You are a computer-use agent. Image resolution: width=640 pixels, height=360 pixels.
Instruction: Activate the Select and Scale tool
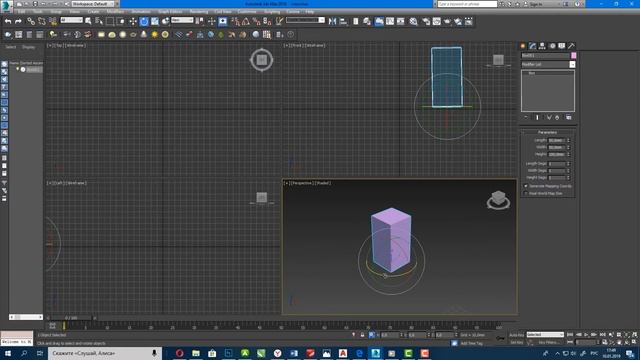155,21
